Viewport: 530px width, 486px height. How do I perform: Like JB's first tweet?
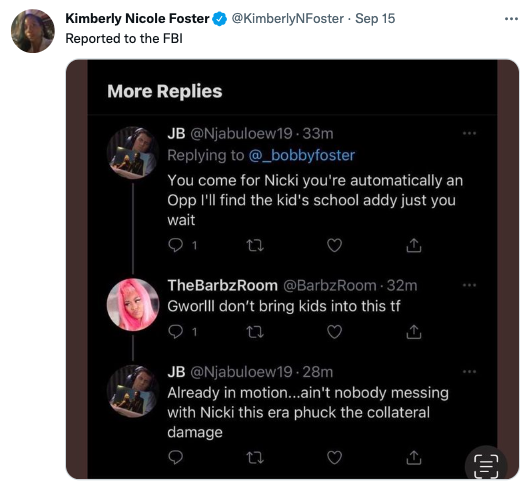[335, 245]
